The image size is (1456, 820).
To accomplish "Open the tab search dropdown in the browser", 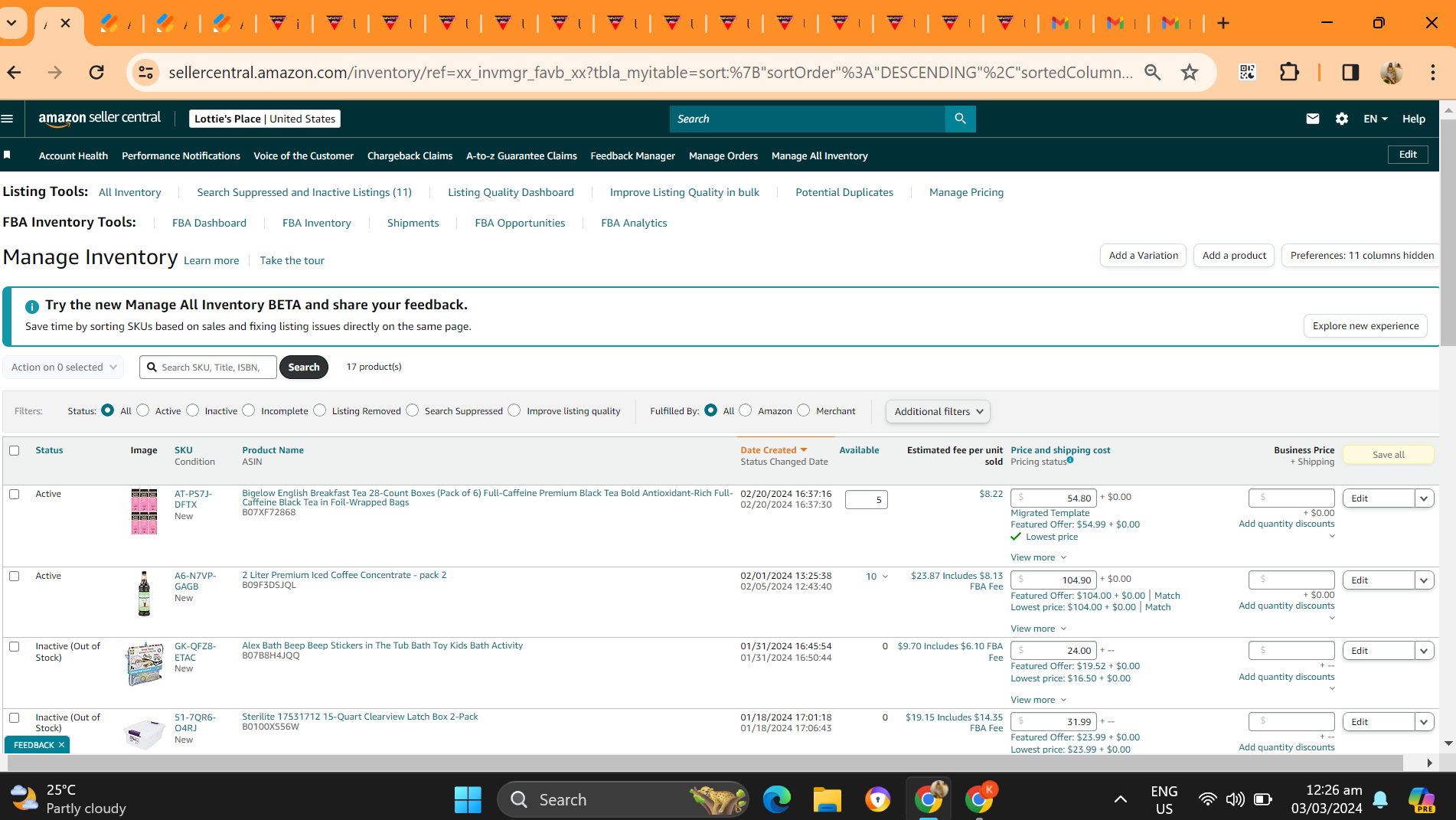I will 12,23.
